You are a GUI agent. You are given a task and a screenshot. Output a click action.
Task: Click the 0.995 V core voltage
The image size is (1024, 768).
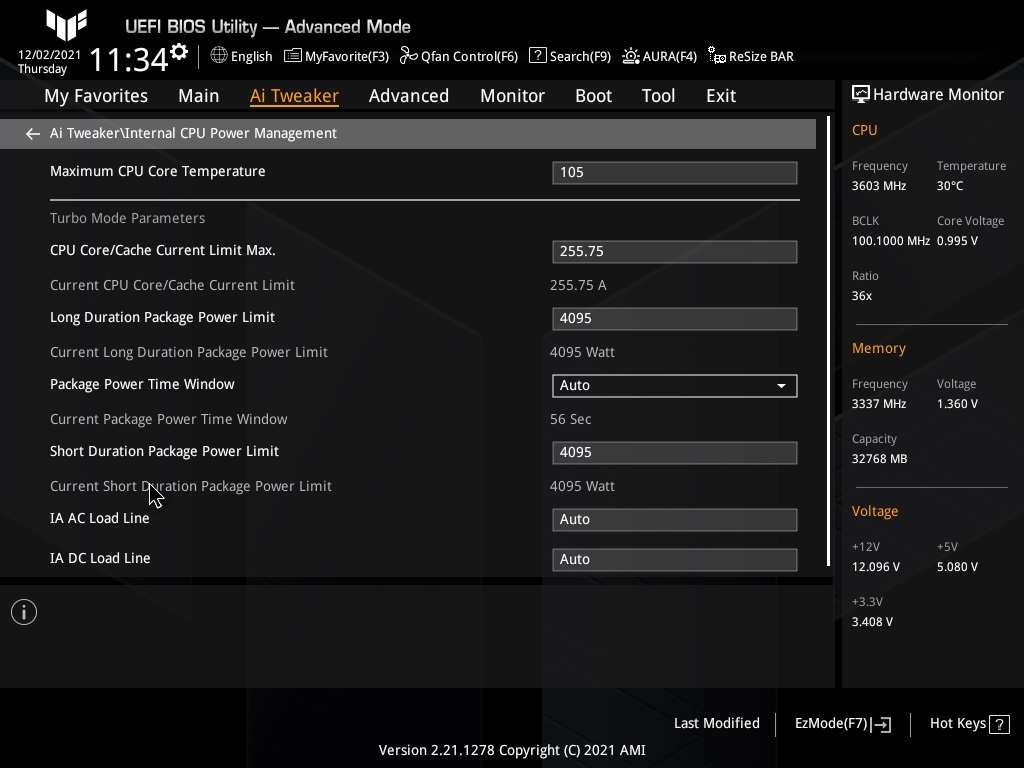point(957,241)
